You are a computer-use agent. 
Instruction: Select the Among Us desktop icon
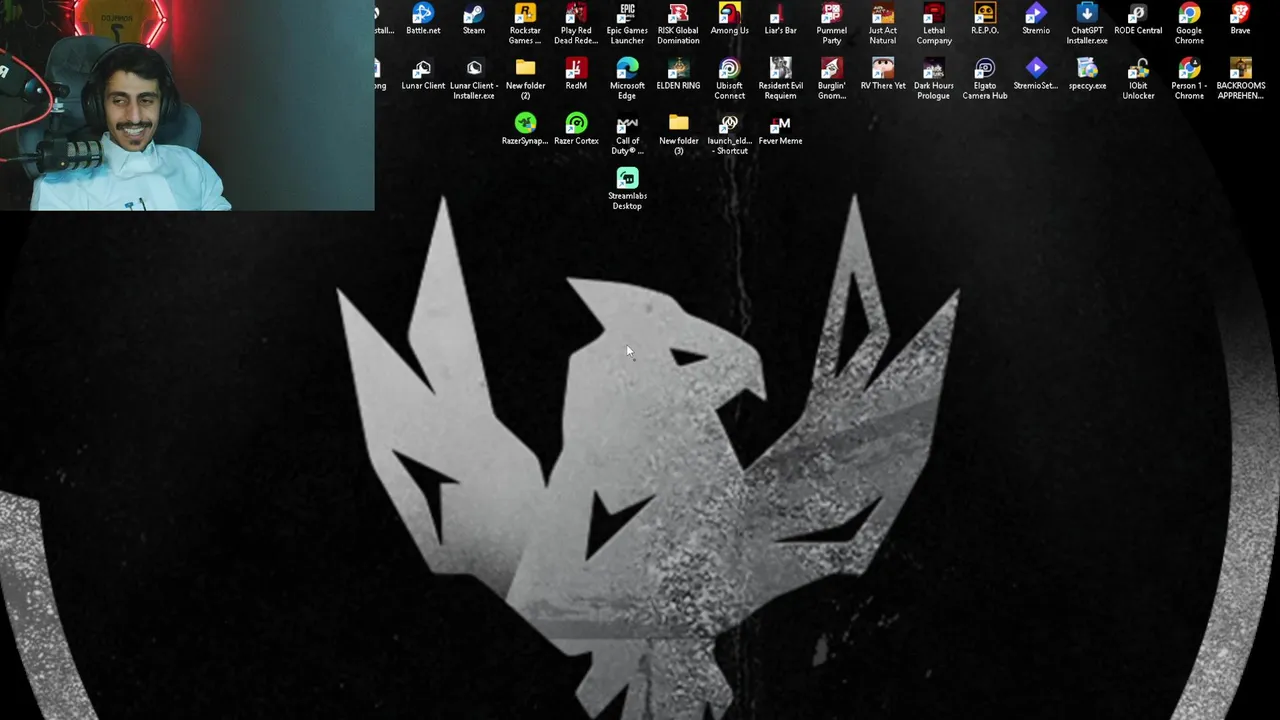729,19
